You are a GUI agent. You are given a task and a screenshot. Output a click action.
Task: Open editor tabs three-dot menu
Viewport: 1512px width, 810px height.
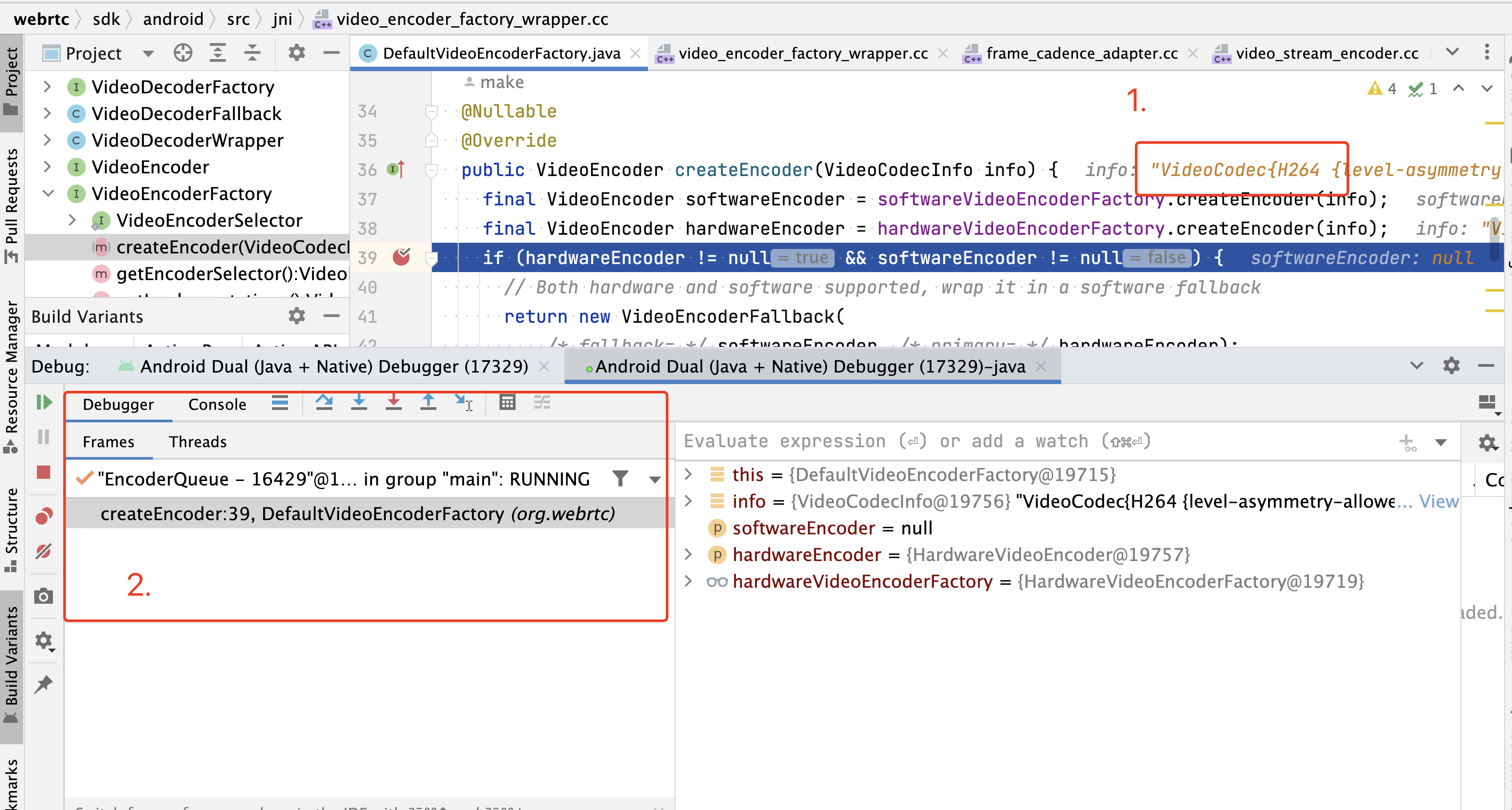(x=1487, y=52)
